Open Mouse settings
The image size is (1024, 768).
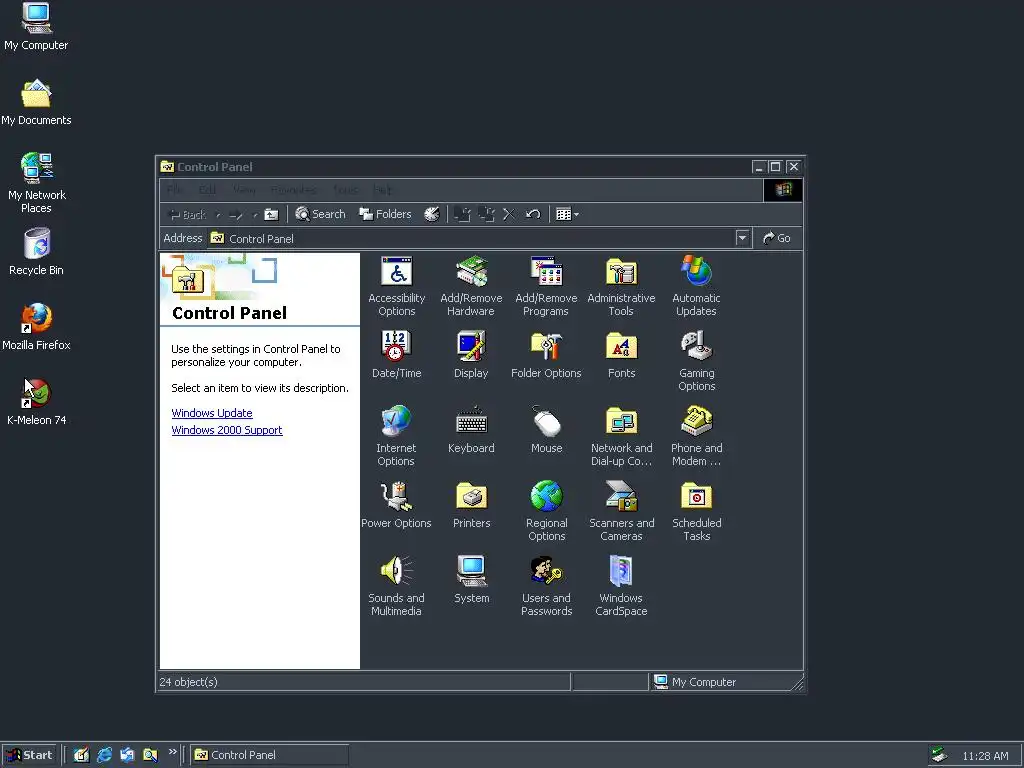click(x=546, y=430)
